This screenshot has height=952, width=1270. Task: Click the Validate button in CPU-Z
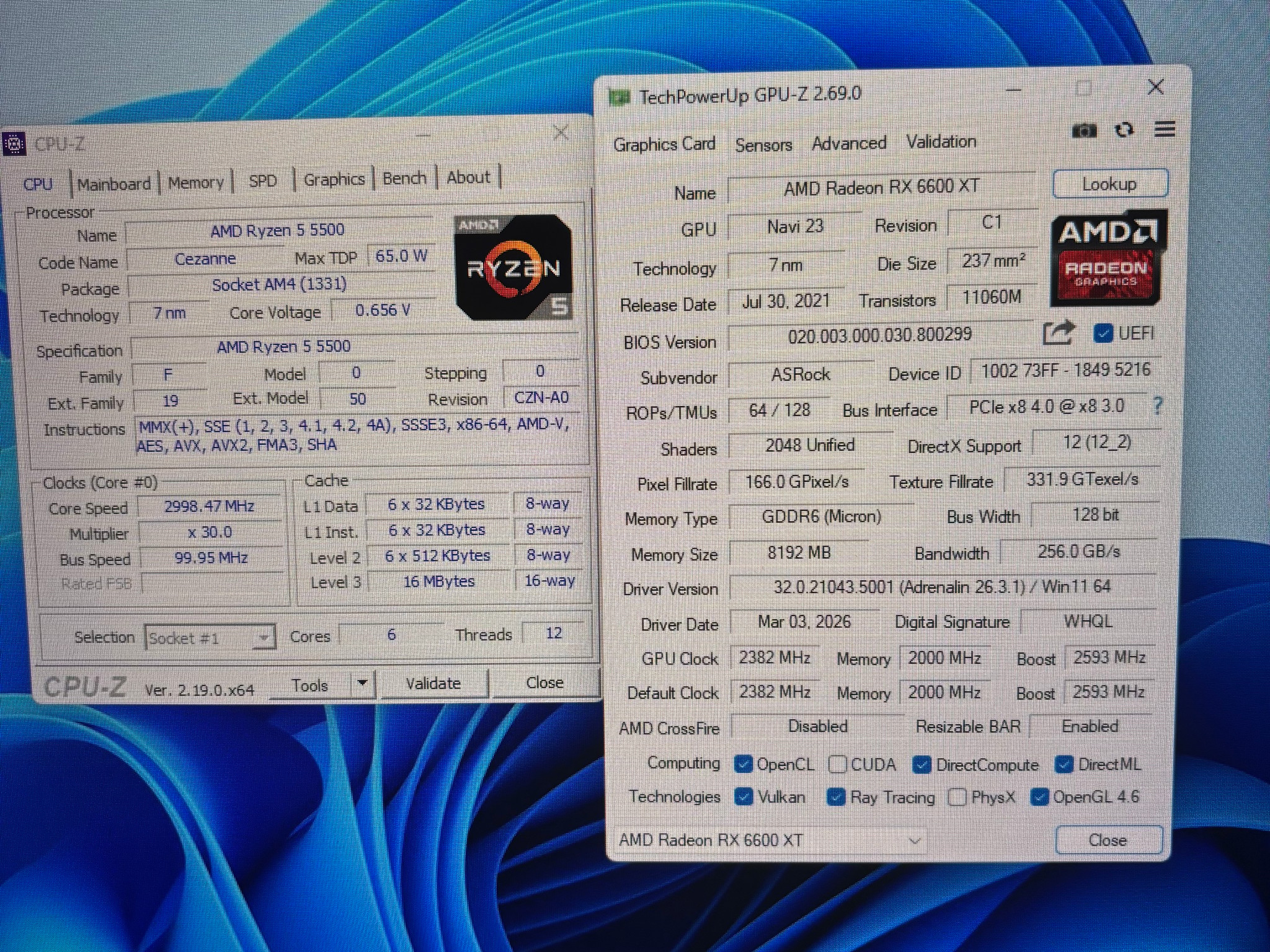(433, 684)
